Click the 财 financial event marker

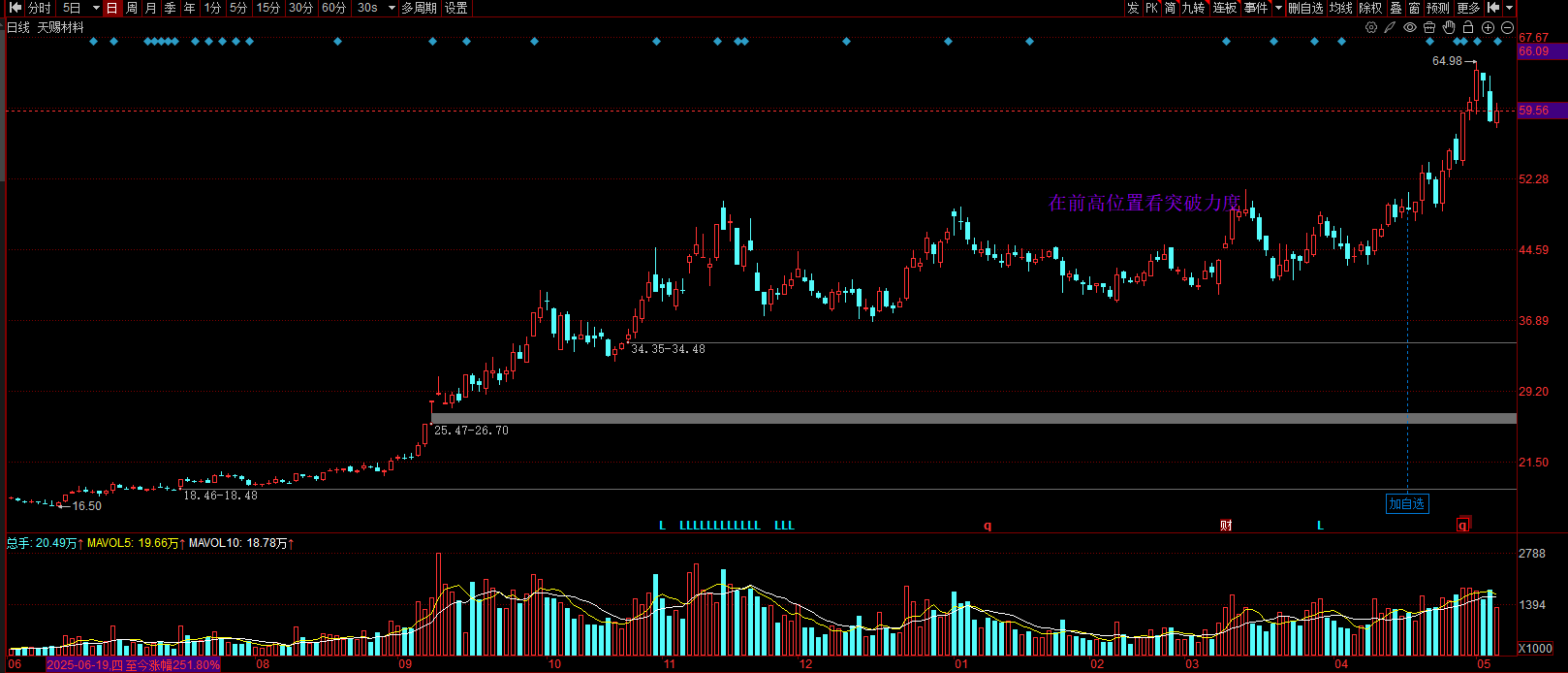click(x=1226, y=526)
